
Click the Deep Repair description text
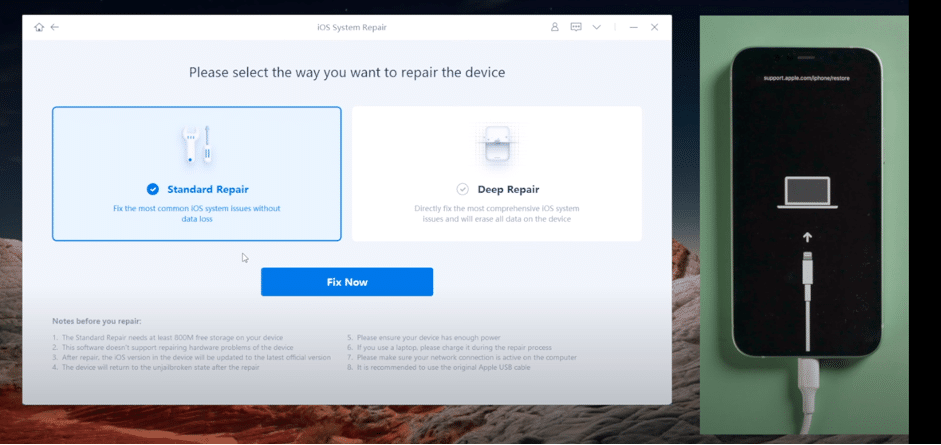496,213
